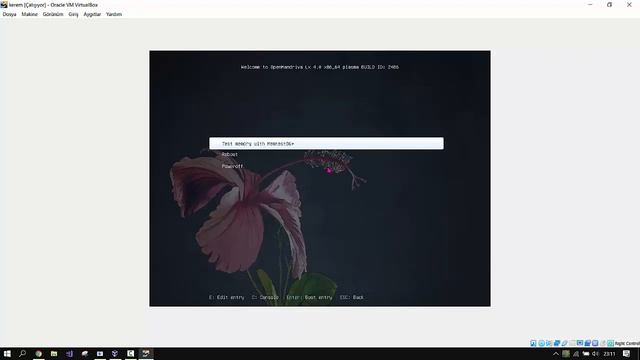This screenshot has height=360, width=640.
Task: Click the processor status icon
Action: coord(595,343)
